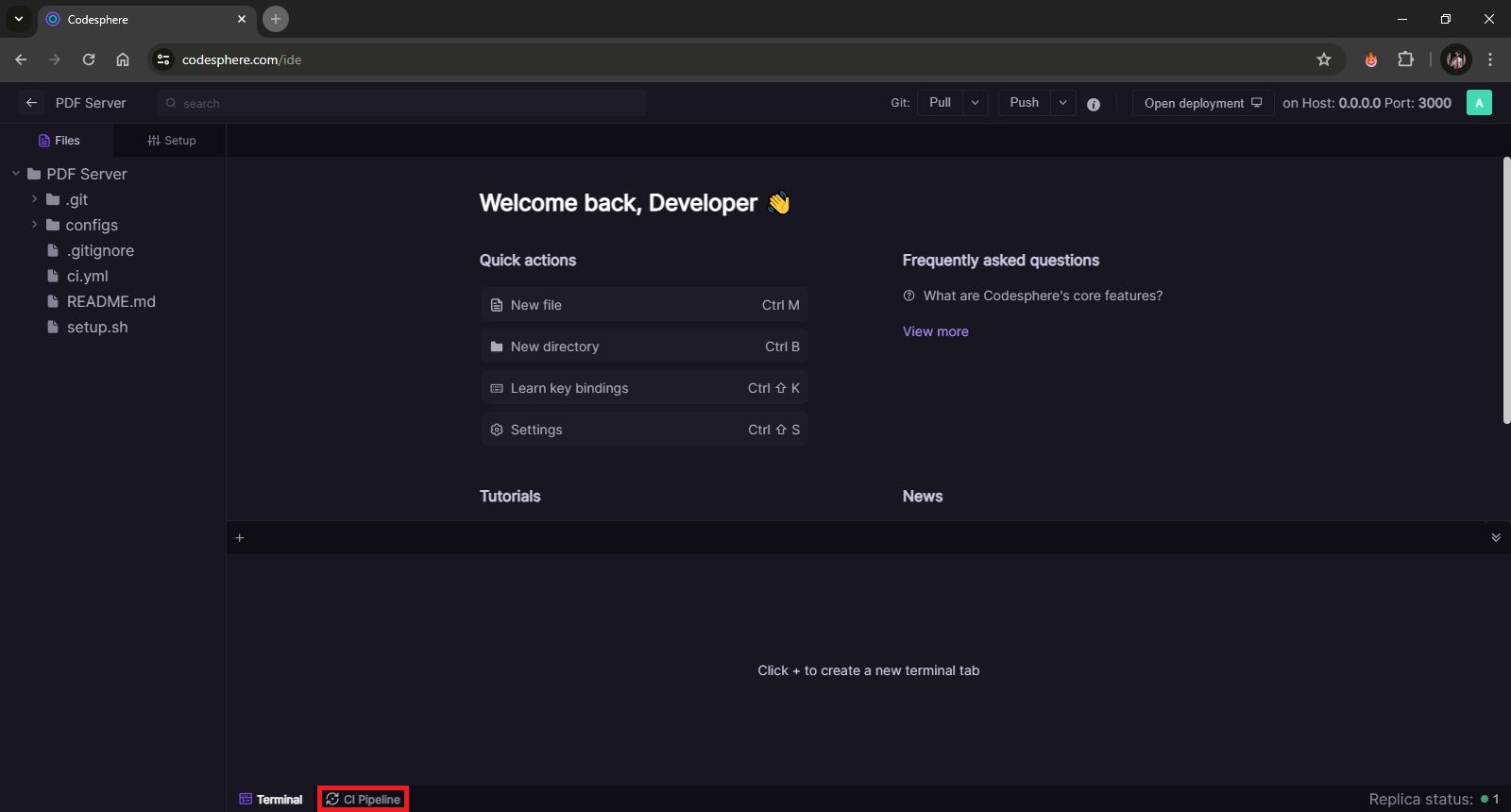
Task: Click the 'Replica status' indicator
Action: [1435, 799]
